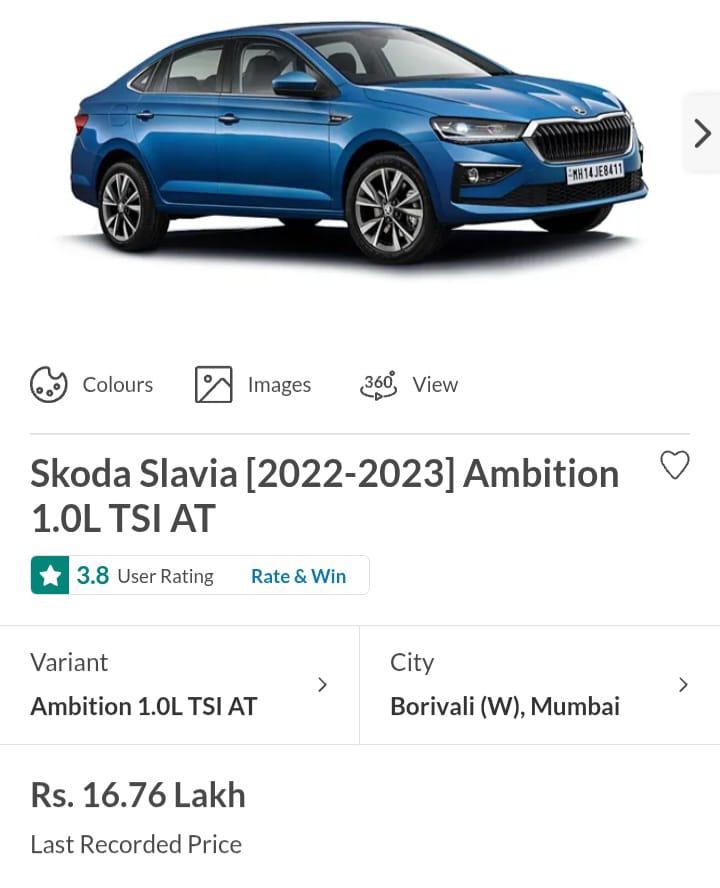Open the Colours palette icon
The width and height of the screenshot is (720, 888).
[49, 385]
